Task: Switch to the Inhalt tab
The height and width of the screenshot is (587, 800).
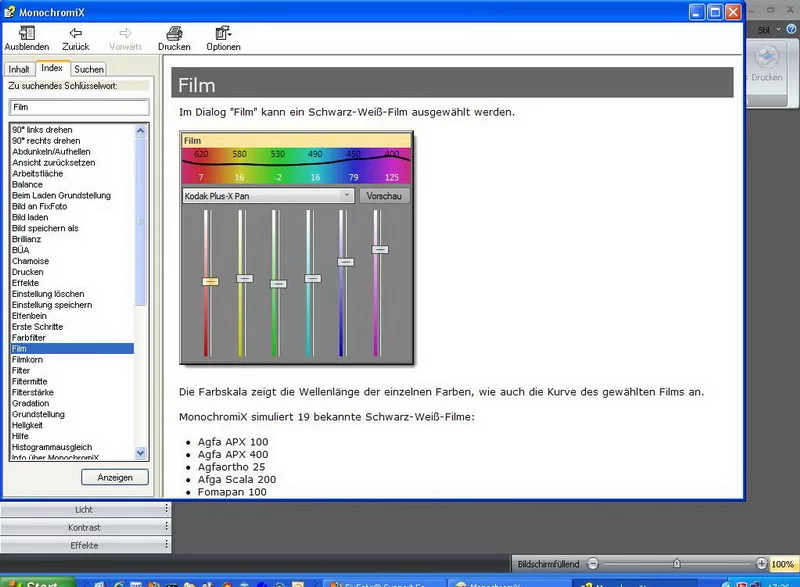Action: [x=19, y=69]
